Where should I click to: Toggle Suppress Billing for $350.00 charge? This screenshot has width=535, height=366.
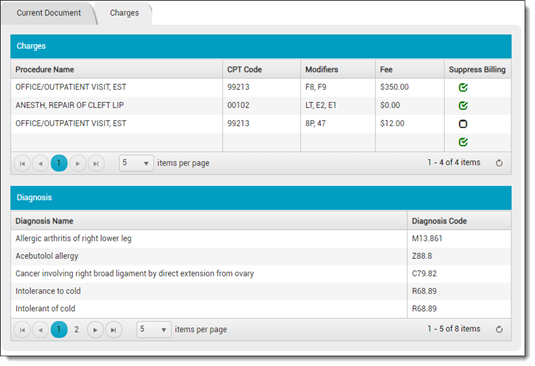point(463,88)
